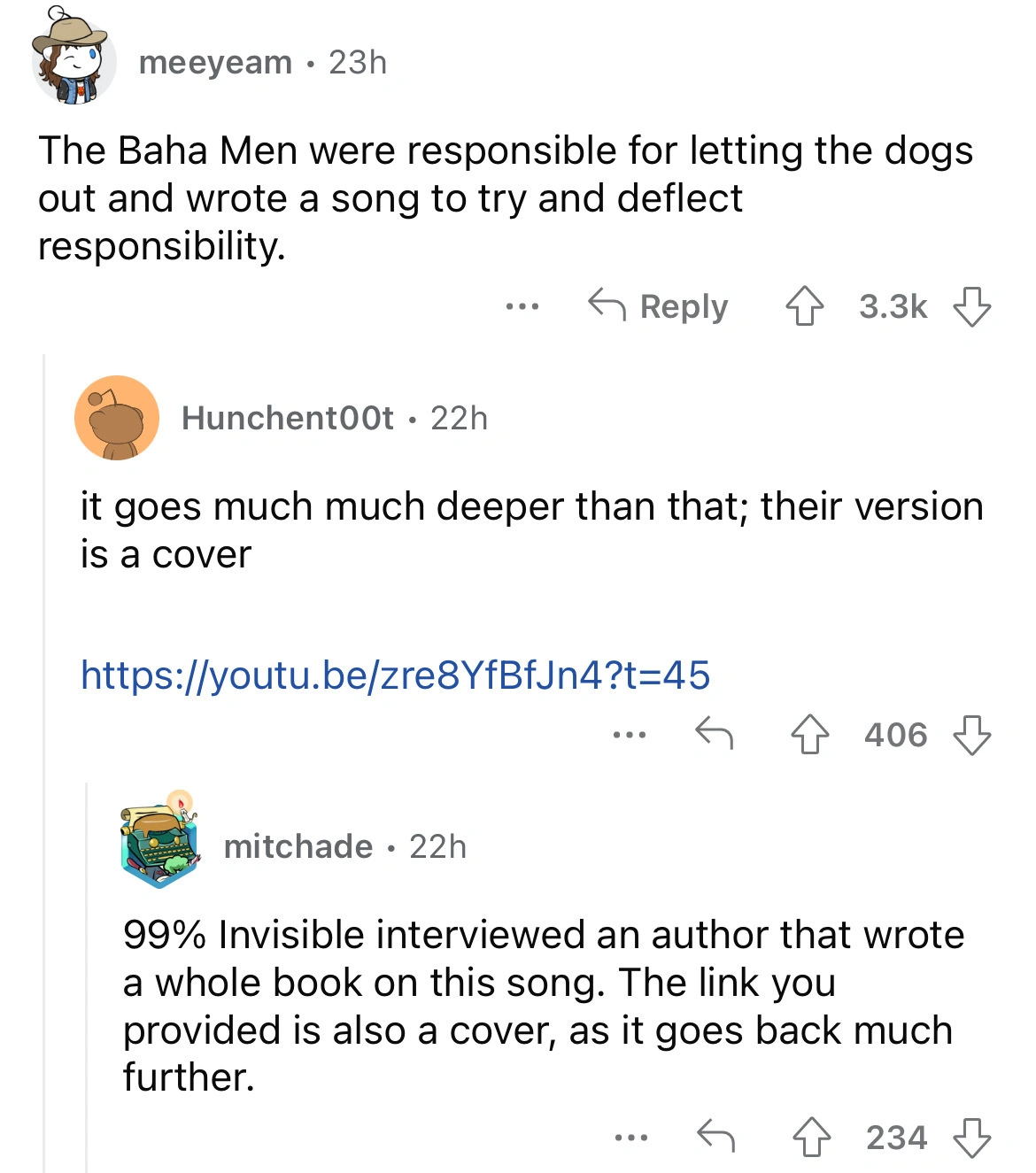Open more options for meeyeam's comment
Image resolution: width=1036 pixels, height=1173 pixels.
pos(522,307)
